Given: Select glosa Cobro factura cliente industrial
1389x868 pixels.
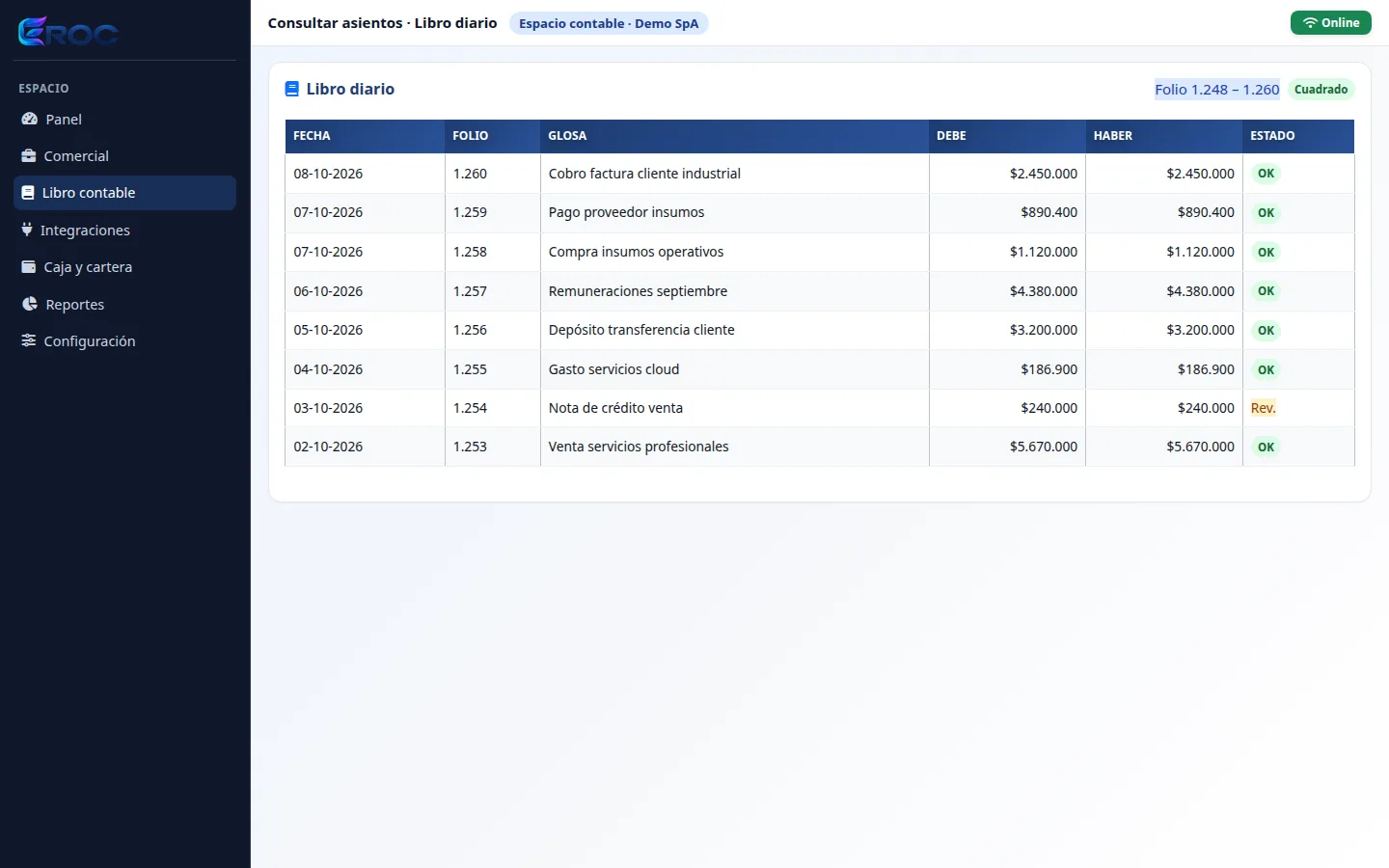Looking at the screenshot, I should click(x=644, y=174).
